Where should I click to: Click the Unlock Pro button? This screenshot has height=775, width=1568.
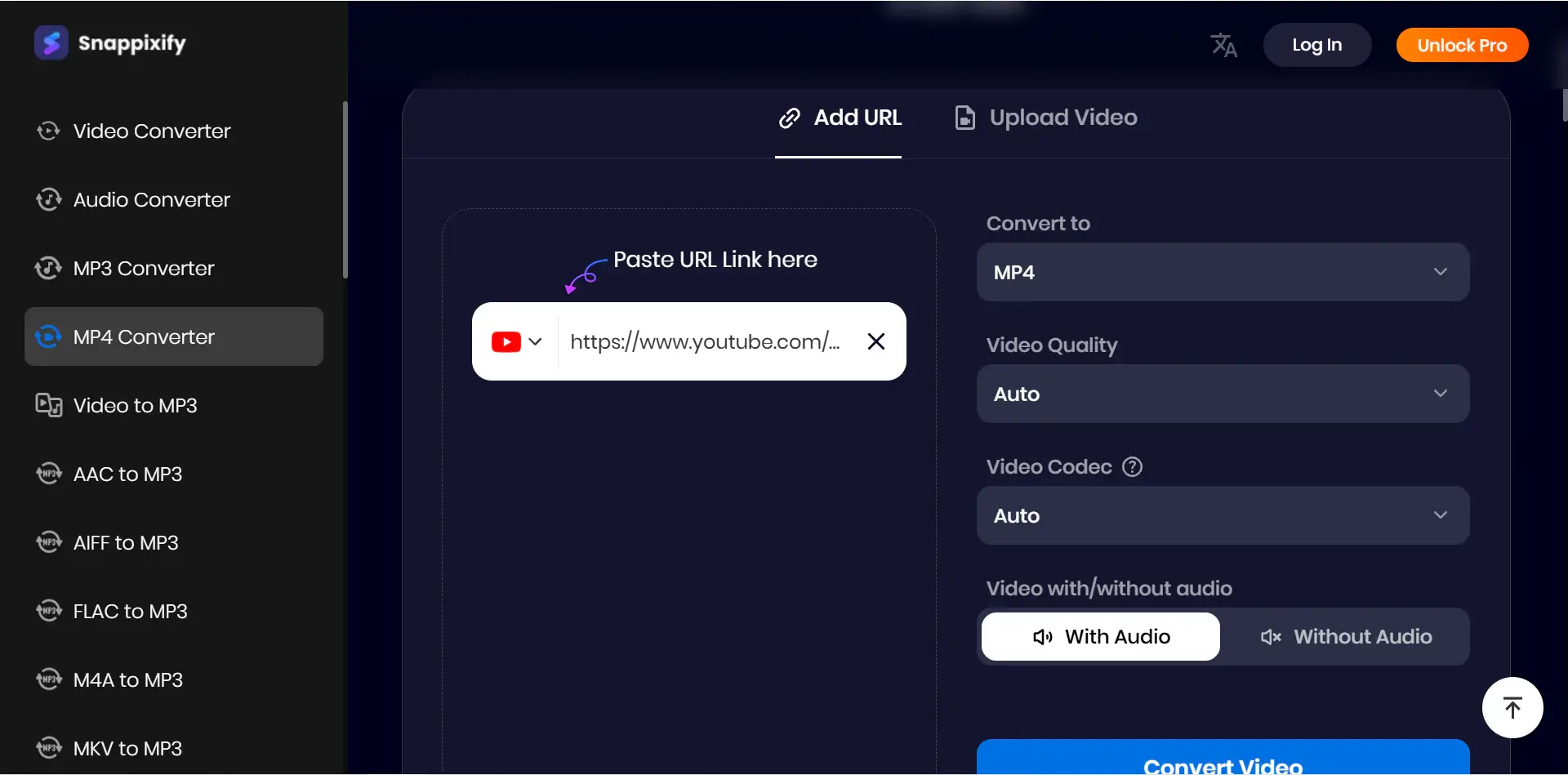tap(1461, 45)
